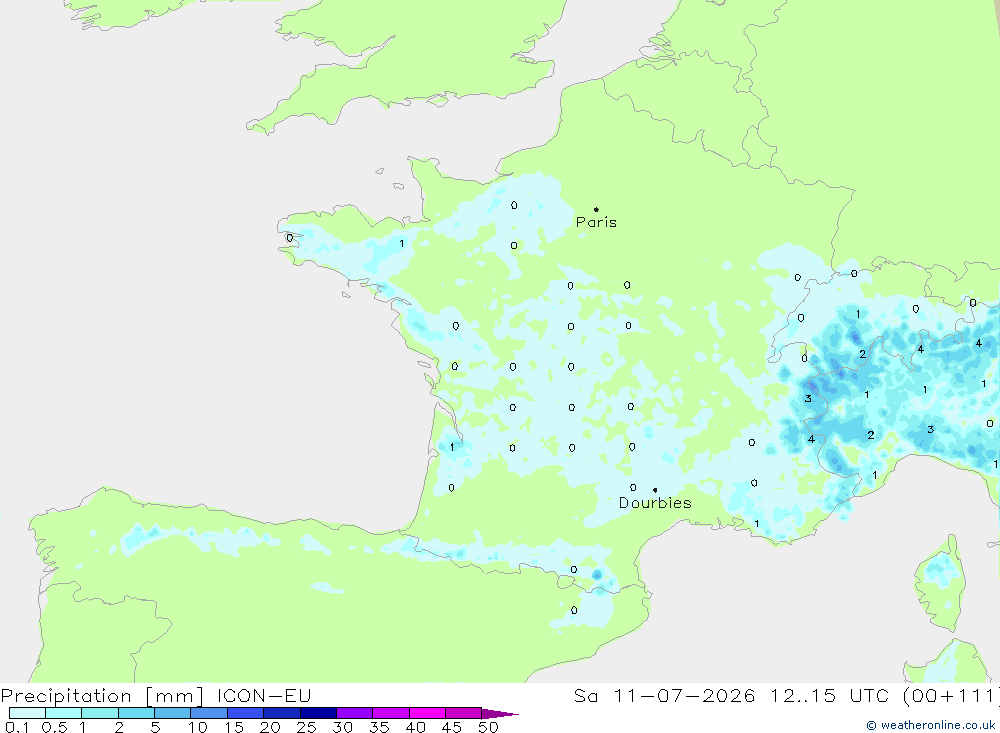1000x733 pixels.
Task: Click the Paris city label
Action: pos(596,222)
